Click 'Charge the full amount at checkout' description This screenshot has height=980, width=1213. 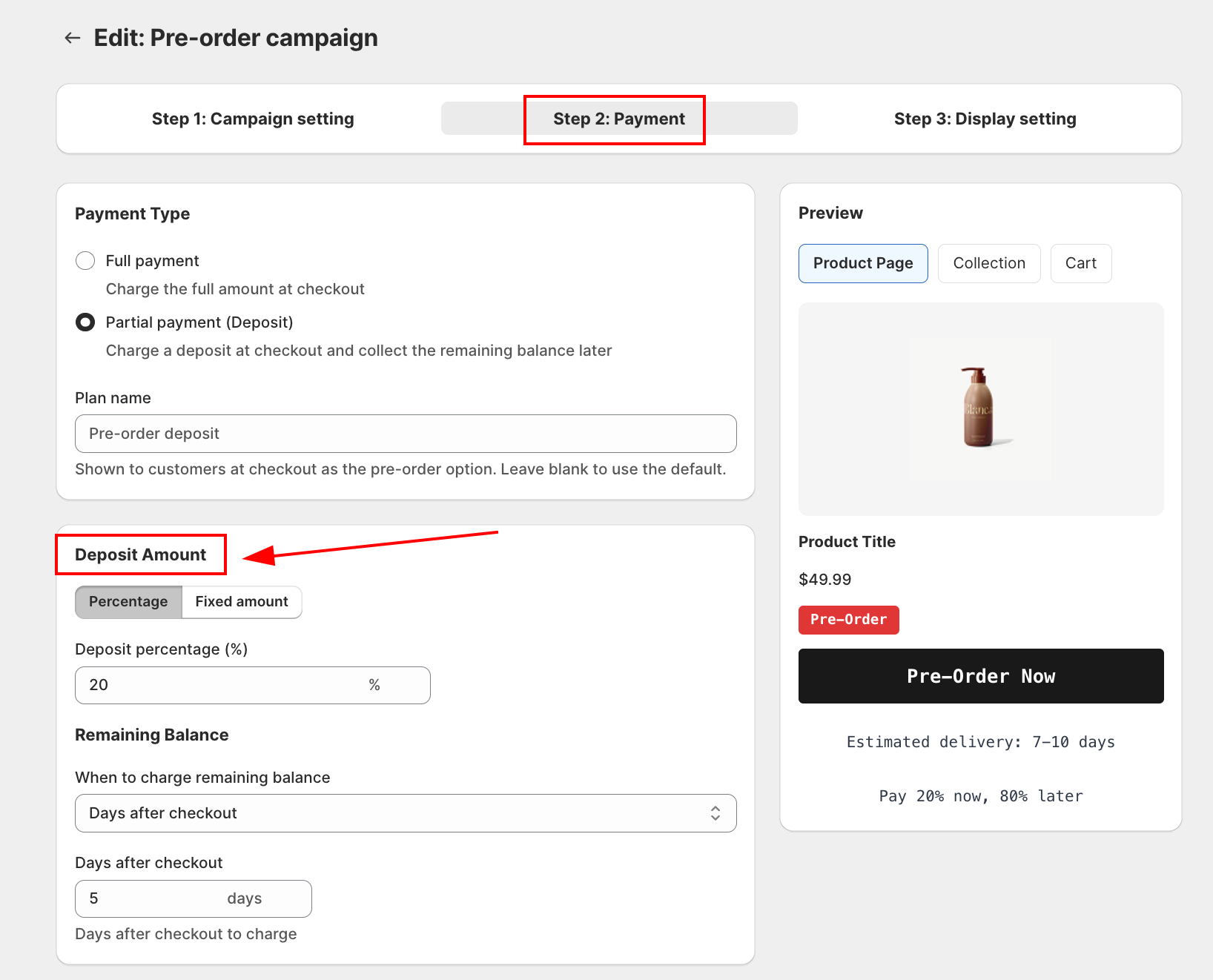click(235, 289)
